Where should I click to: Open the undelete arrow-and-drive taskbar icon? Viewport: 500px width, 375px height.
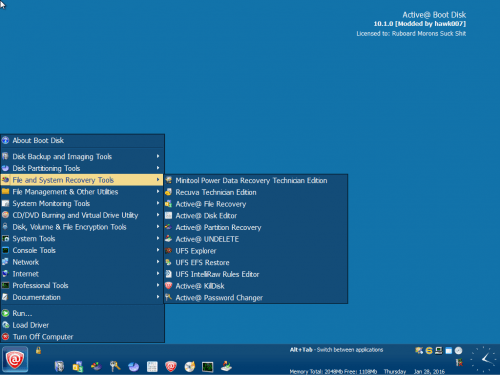tap(226, 366)
